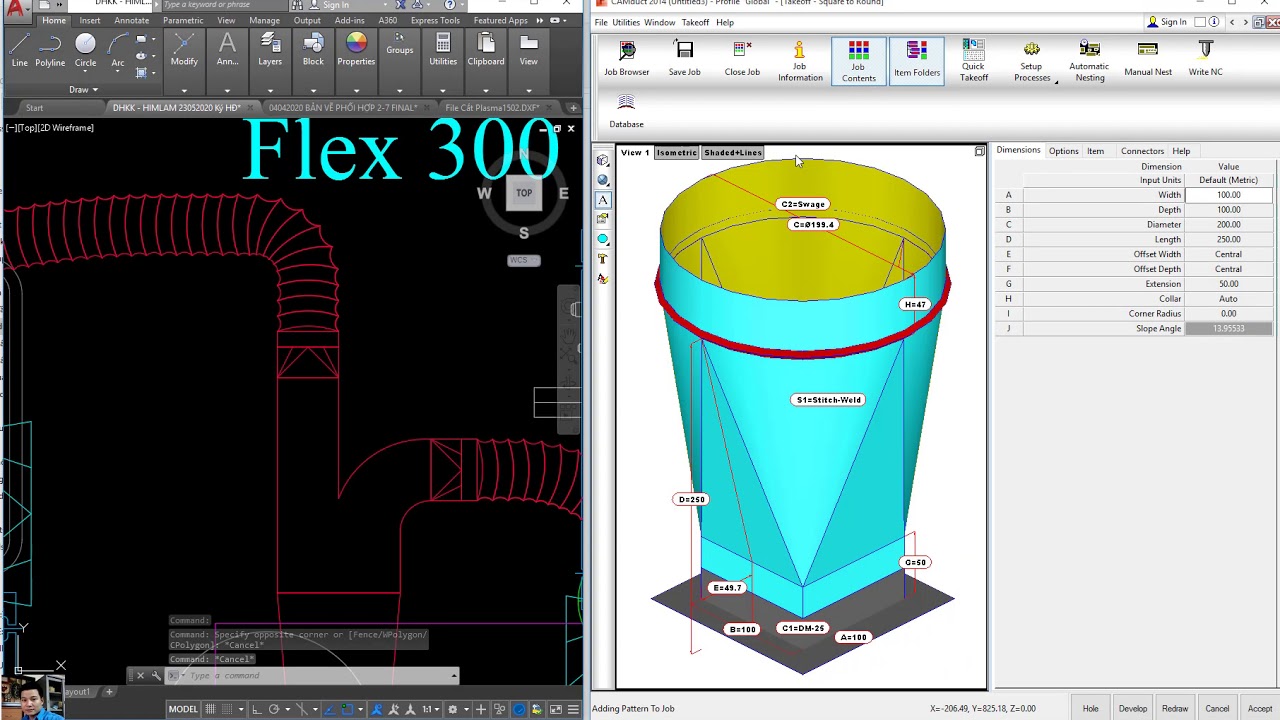
Task: Open the WCS coordinate system dropdown
Action: (524, 260)
